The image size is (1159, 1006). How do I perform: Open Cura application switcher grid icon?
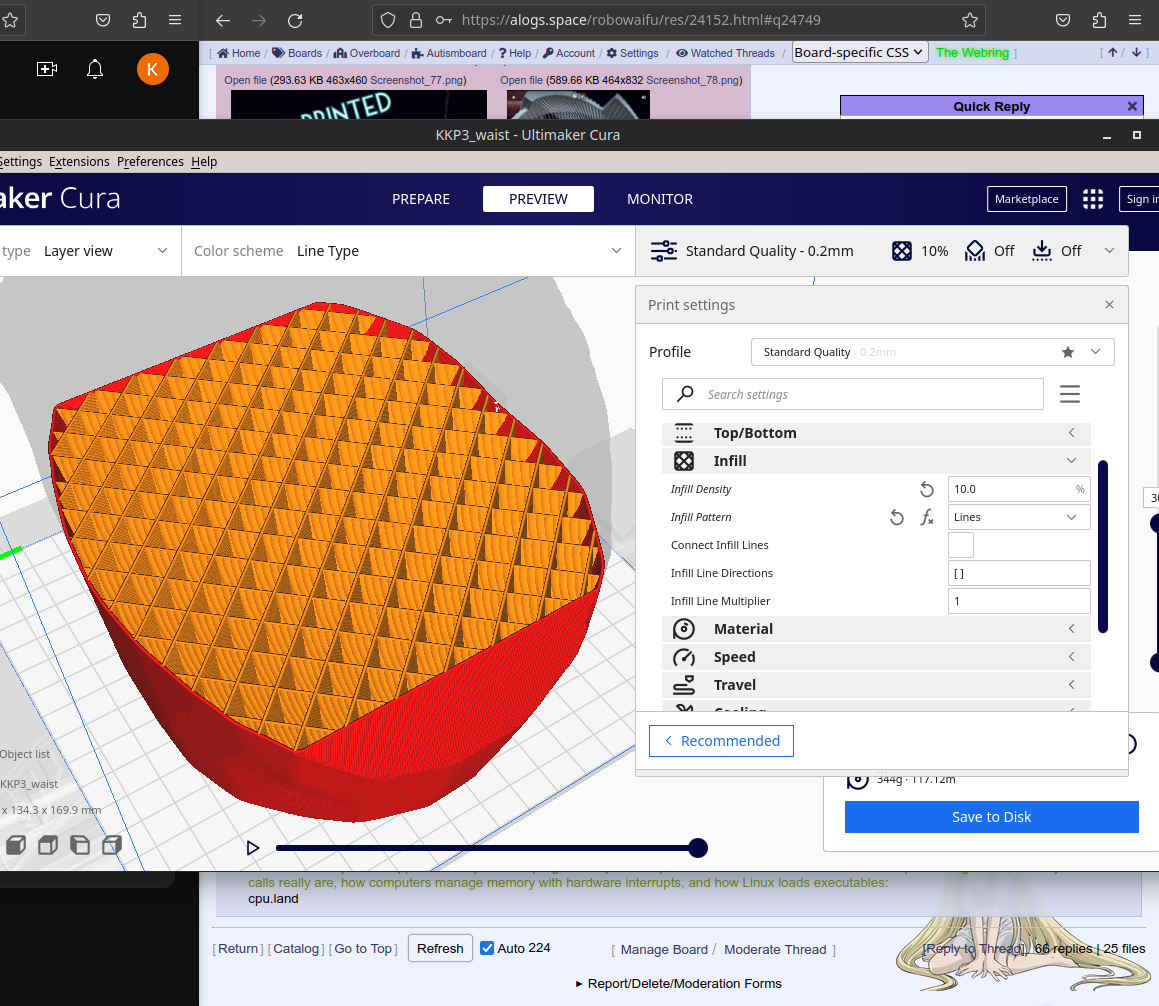click(1092, 199)
